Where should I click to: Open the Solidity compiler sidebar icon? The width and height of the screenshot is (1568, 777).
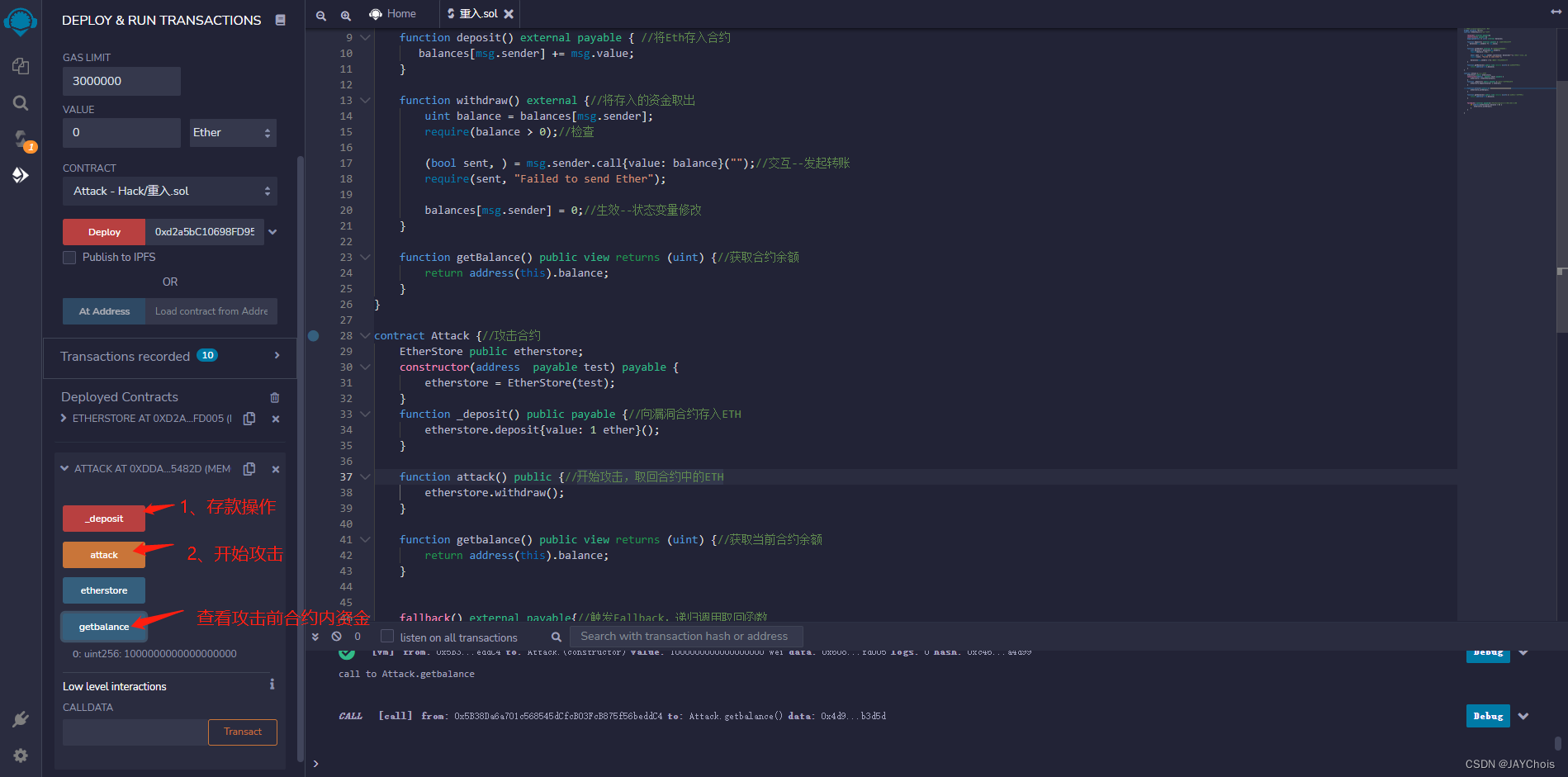(x=21, y=139)
